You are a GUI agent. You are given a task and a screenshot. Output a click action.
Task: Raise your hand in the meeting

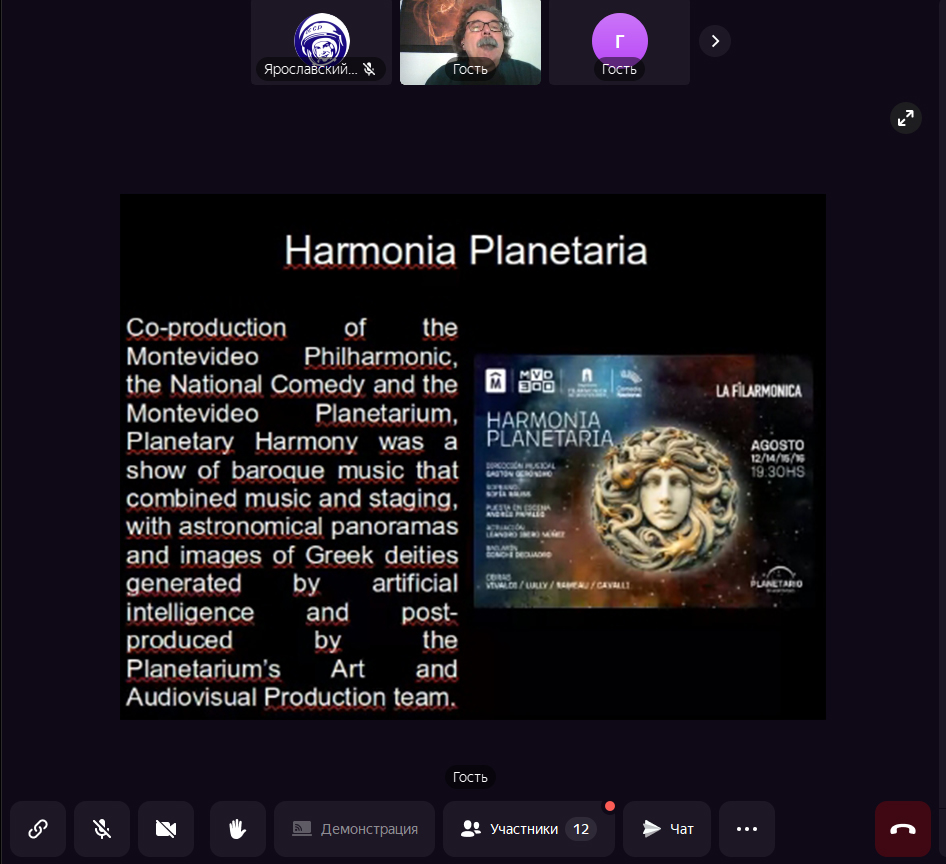coord(238,829)
